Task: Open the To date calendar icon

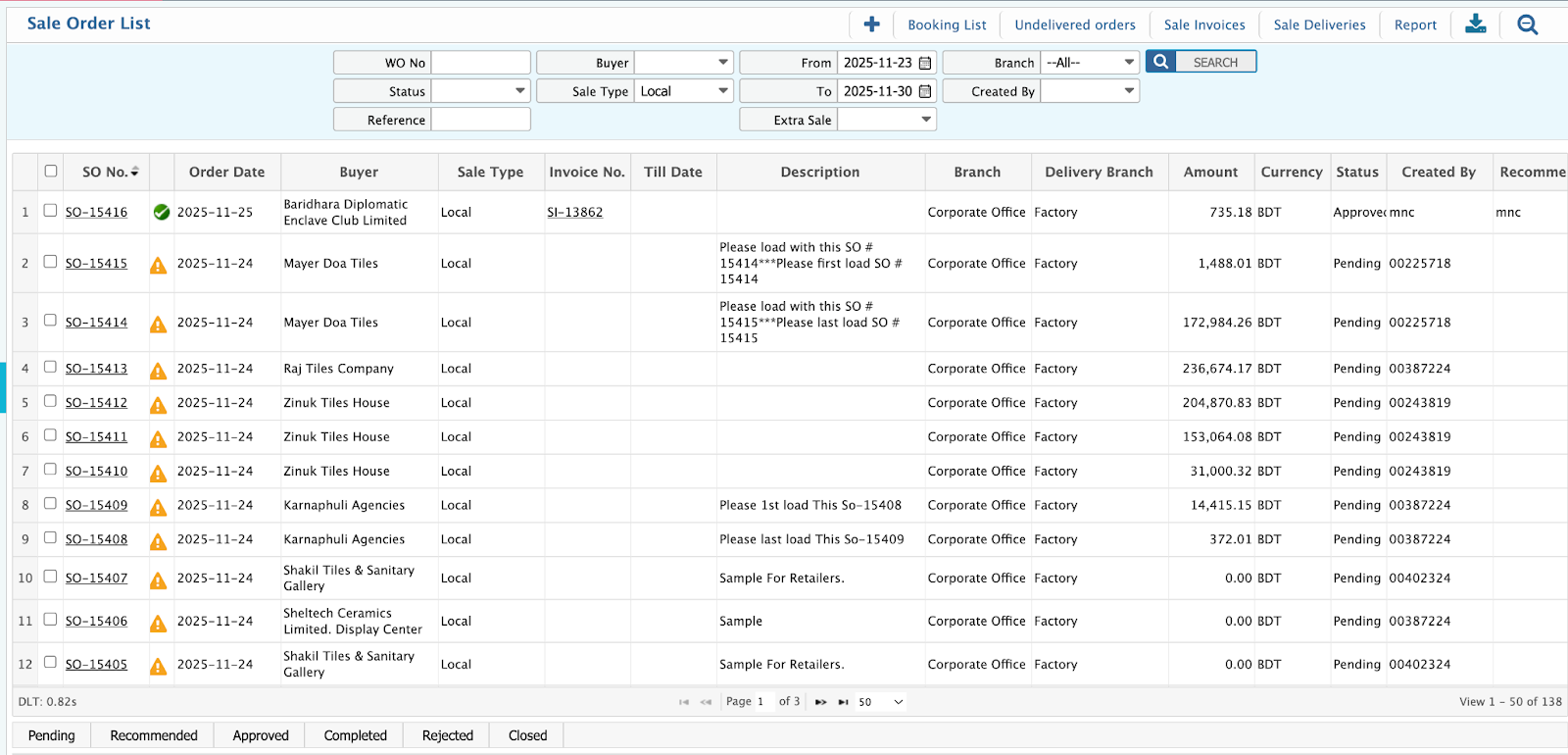Action: pyautogui.click(x=925, y=91)
